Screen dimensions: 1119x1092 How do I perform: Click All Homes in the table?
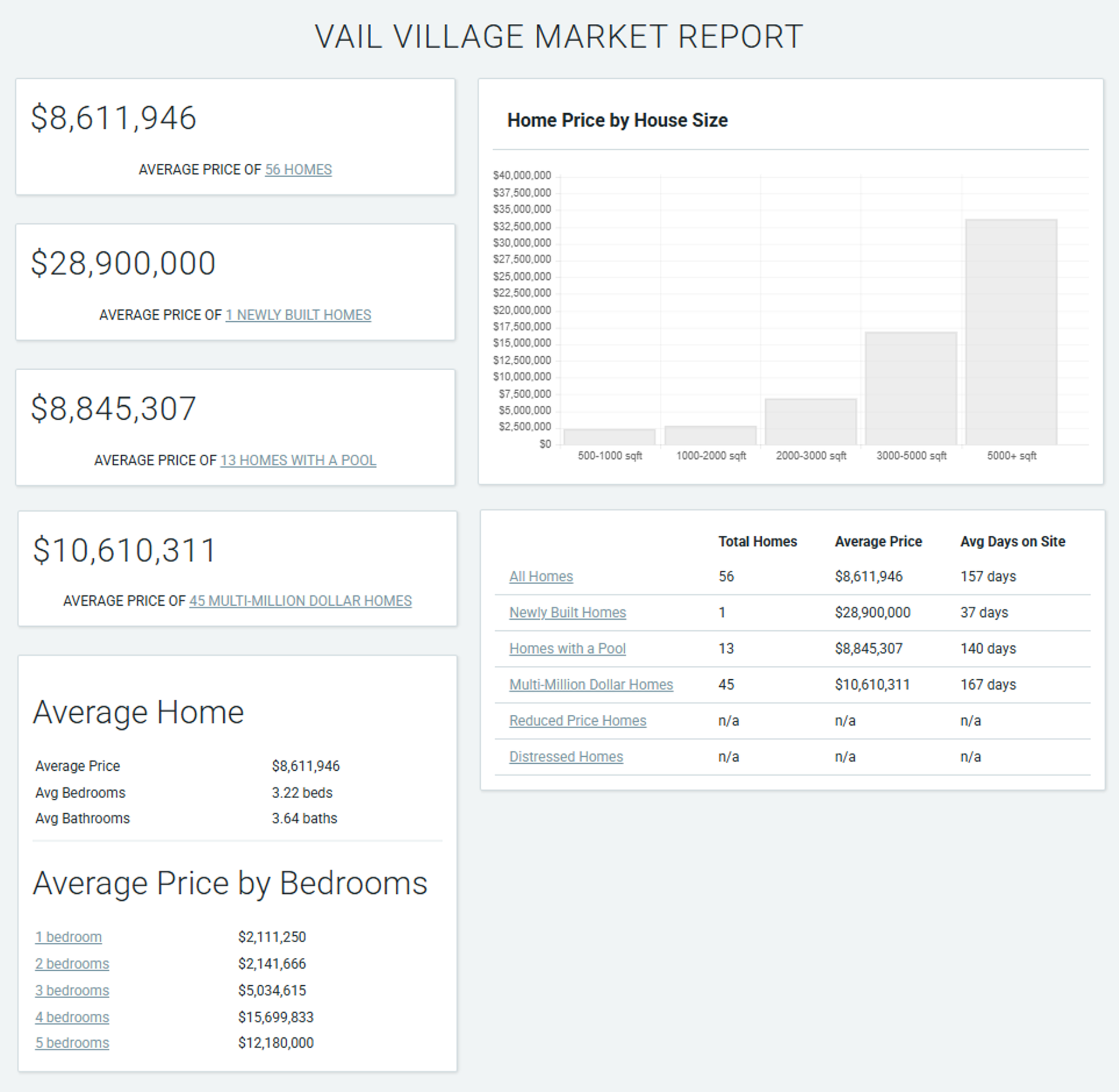point(541,577)
